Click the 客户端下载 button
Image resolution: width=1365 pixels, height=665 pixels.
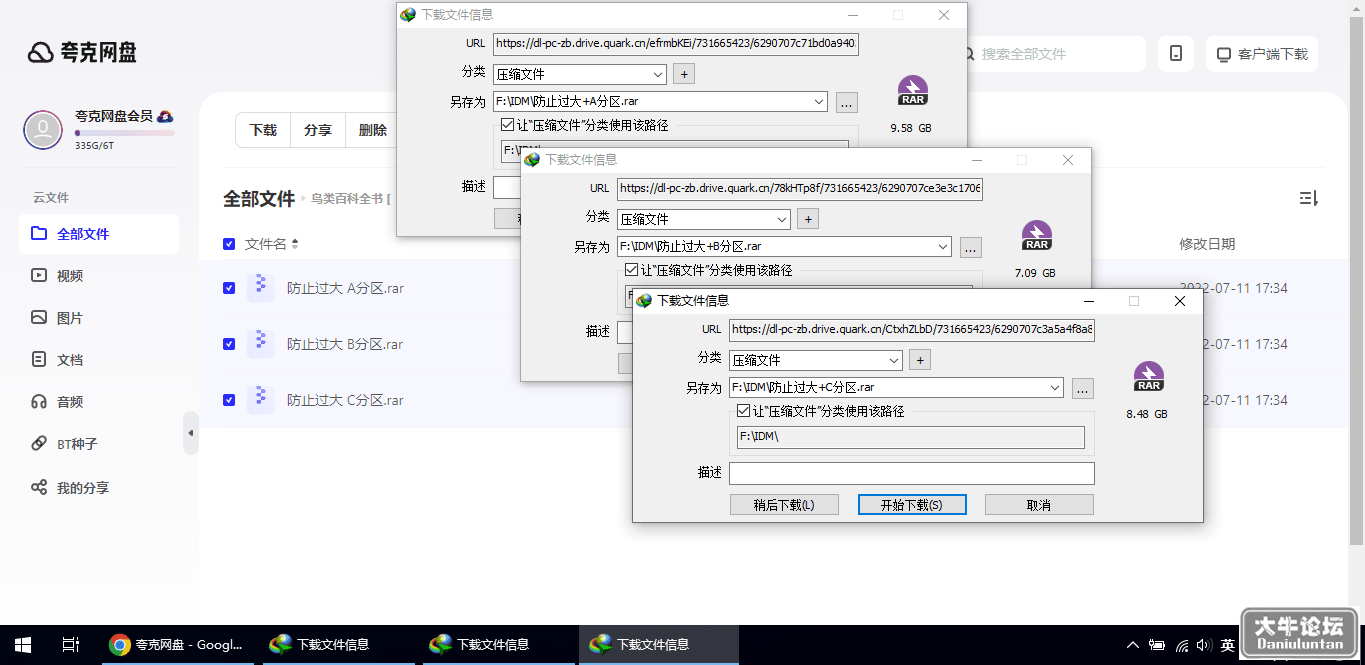(1262, 54)
